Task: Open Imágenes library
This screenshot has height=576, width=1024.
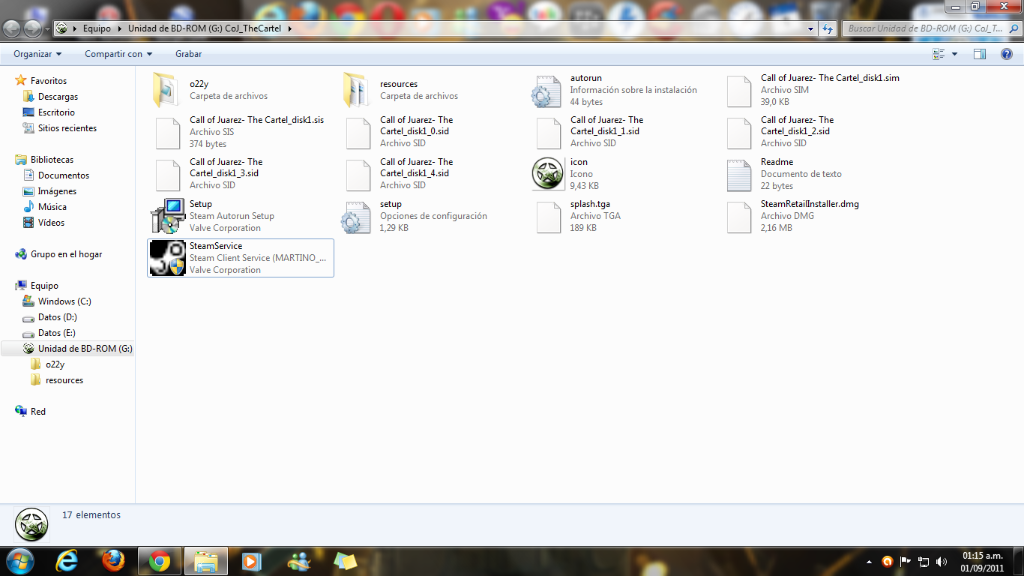Action: 57,191
